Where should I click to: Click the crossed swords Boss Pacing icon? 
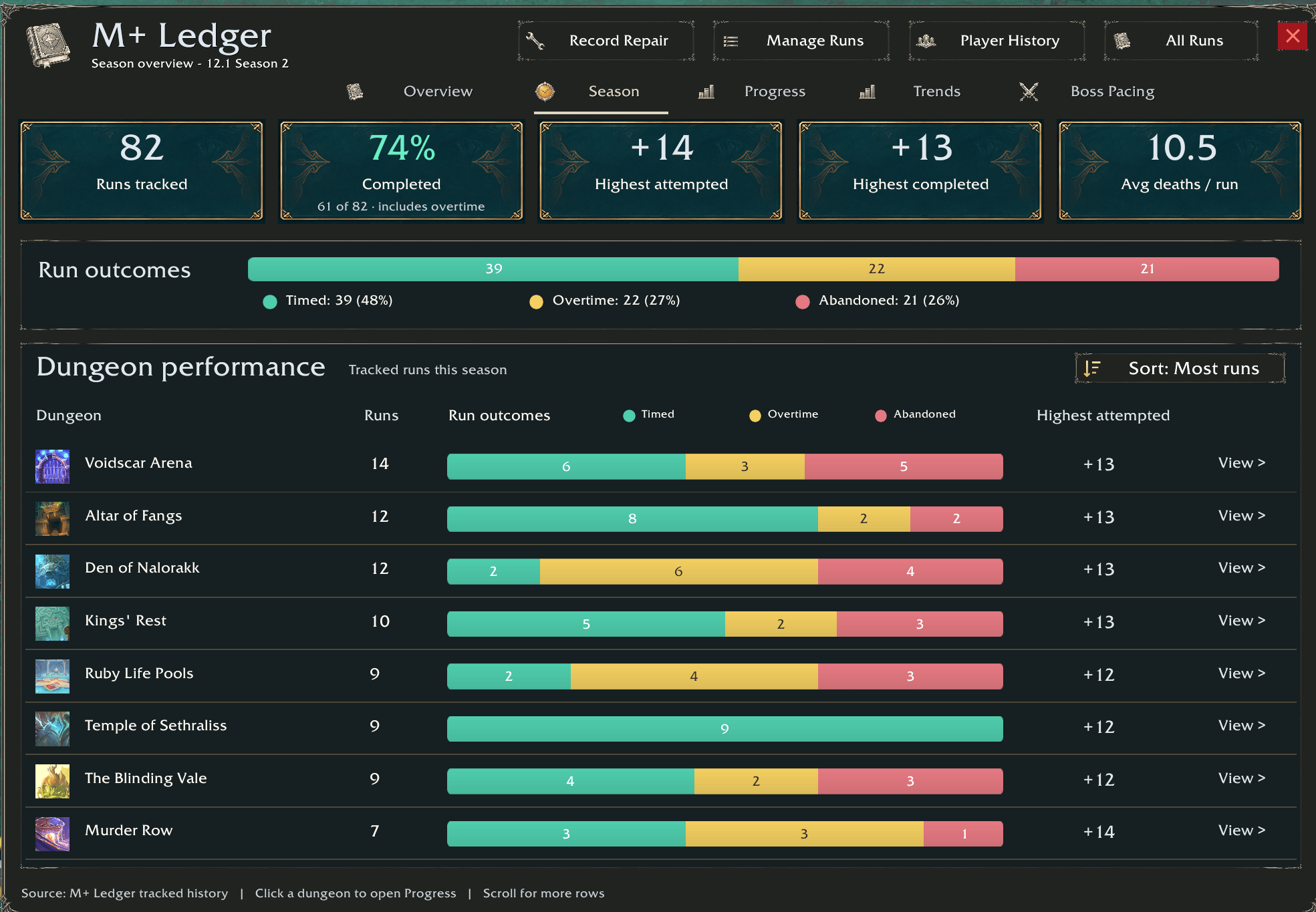tap(1029, 92)
